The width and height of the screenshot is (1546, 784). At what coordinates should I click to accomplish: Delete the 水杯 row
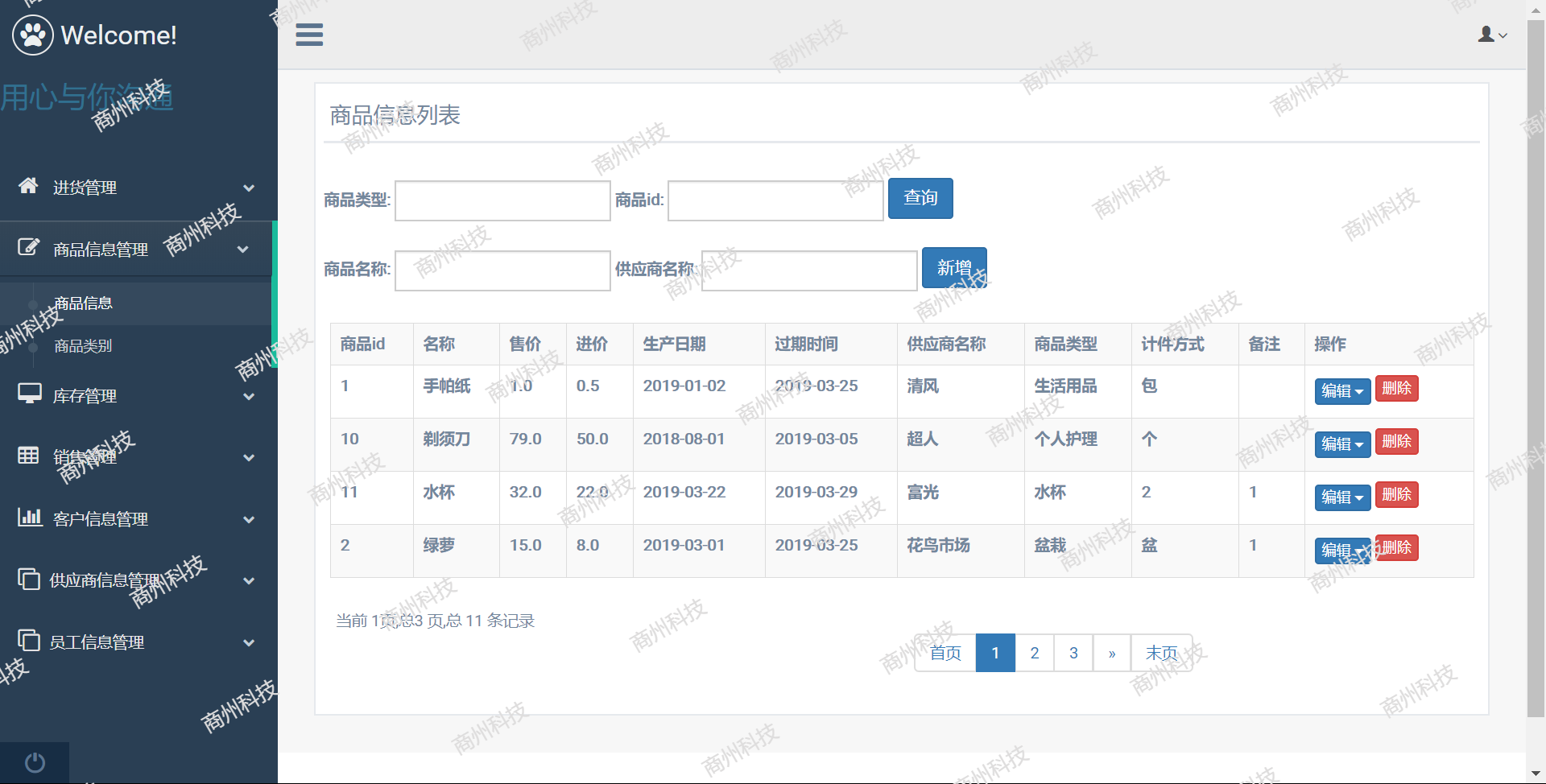[1397, 494]
